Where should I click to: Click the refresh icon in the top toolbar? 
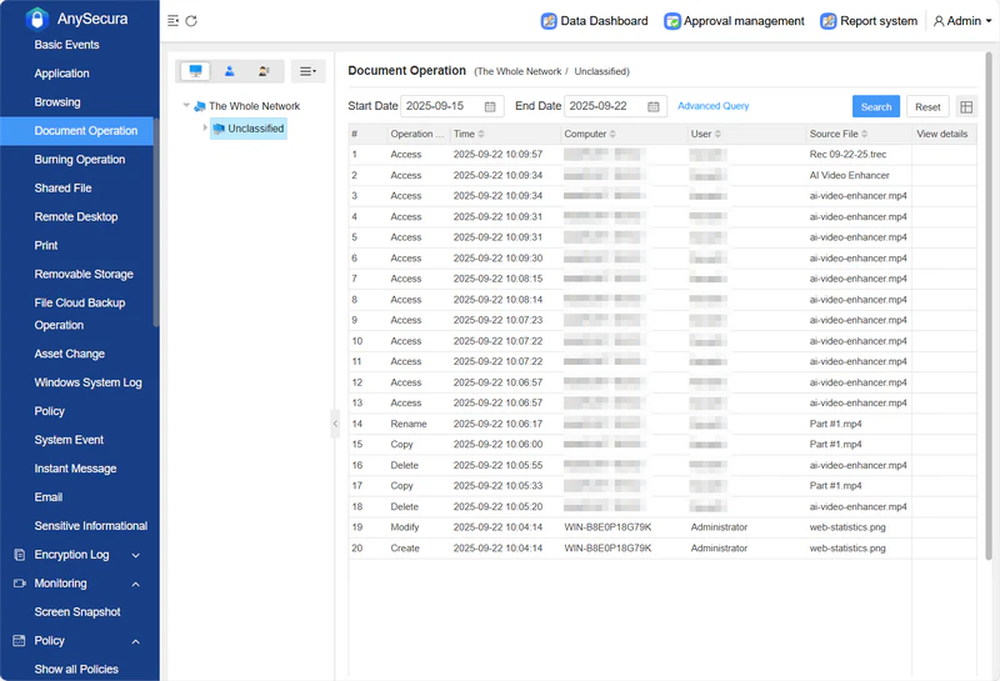[189, 19]
